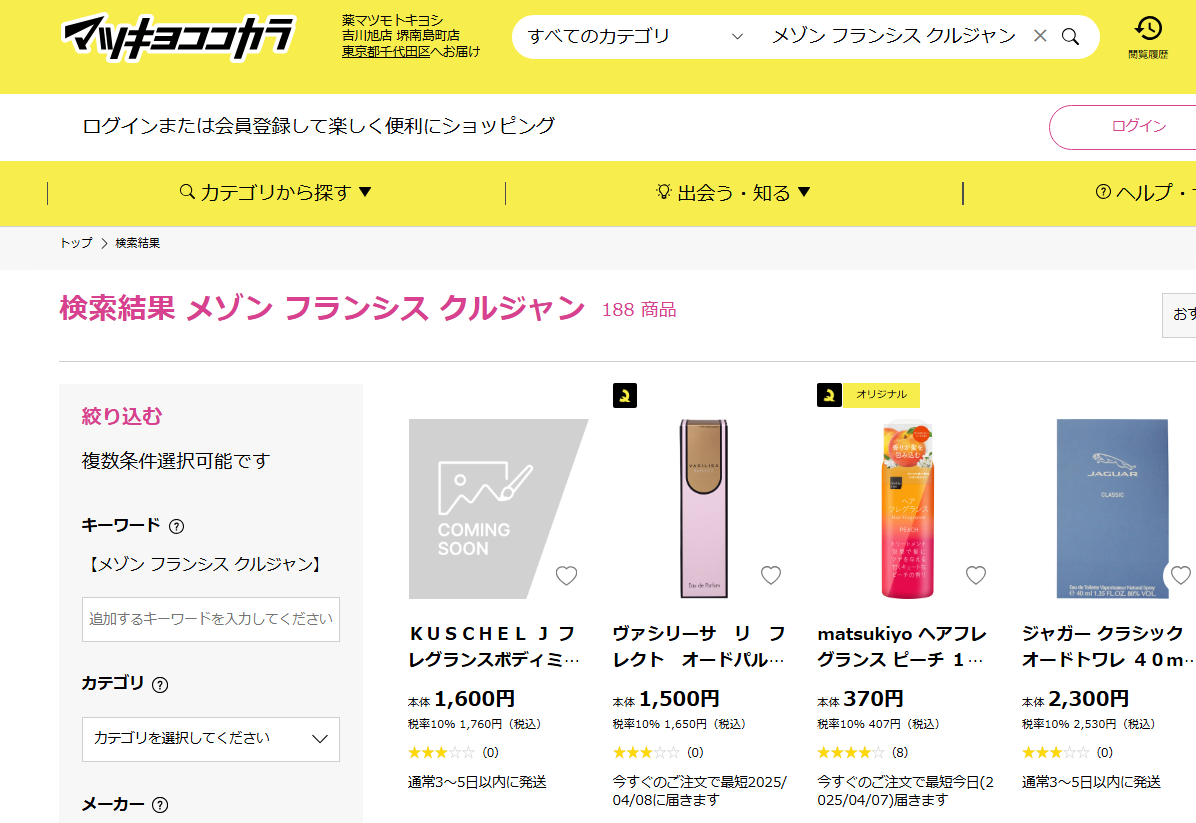Open the matsukiyo ヘアフレグランス ピーチ title
This screenshot has width=1196, height=823.
coord(902,647)
